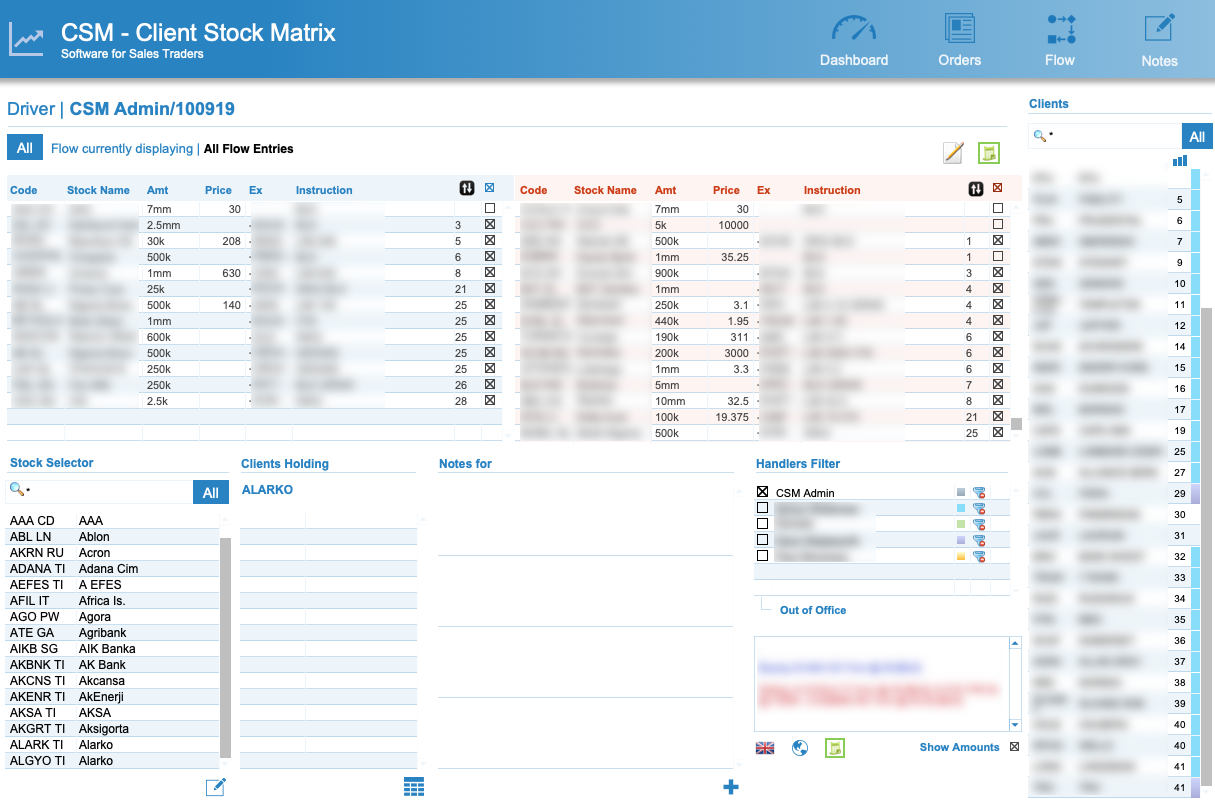The image size is (1215, 806).
Task: Open the Dashboard gauge icon
Action: 853,28
